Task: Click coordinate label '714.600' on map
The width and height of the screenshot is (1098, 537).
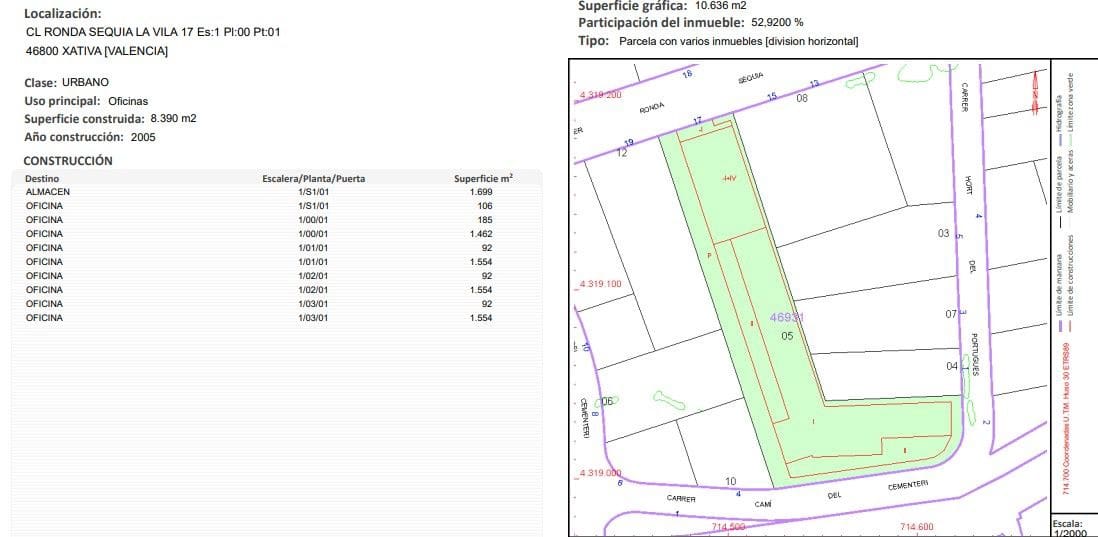Action: [917, 527]
